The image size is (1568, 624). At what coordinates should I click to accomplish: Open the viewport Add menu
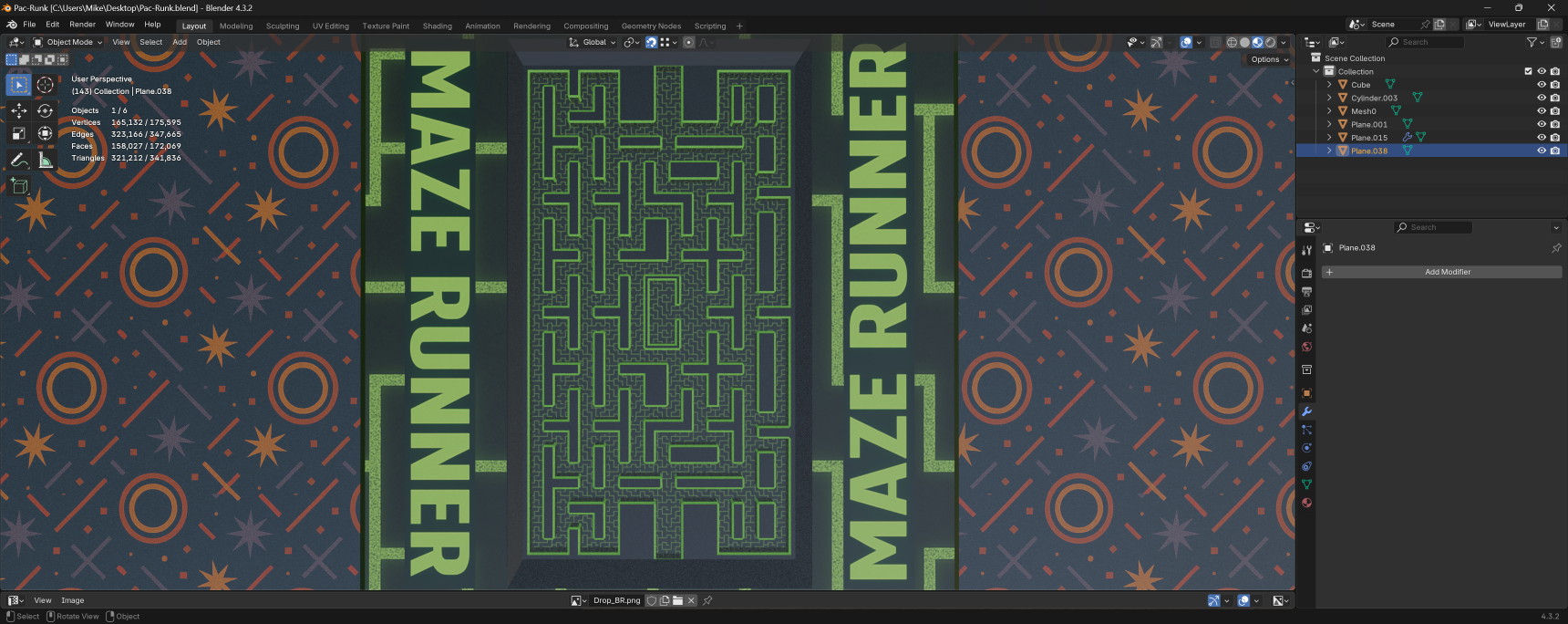[x=180, y=42]
